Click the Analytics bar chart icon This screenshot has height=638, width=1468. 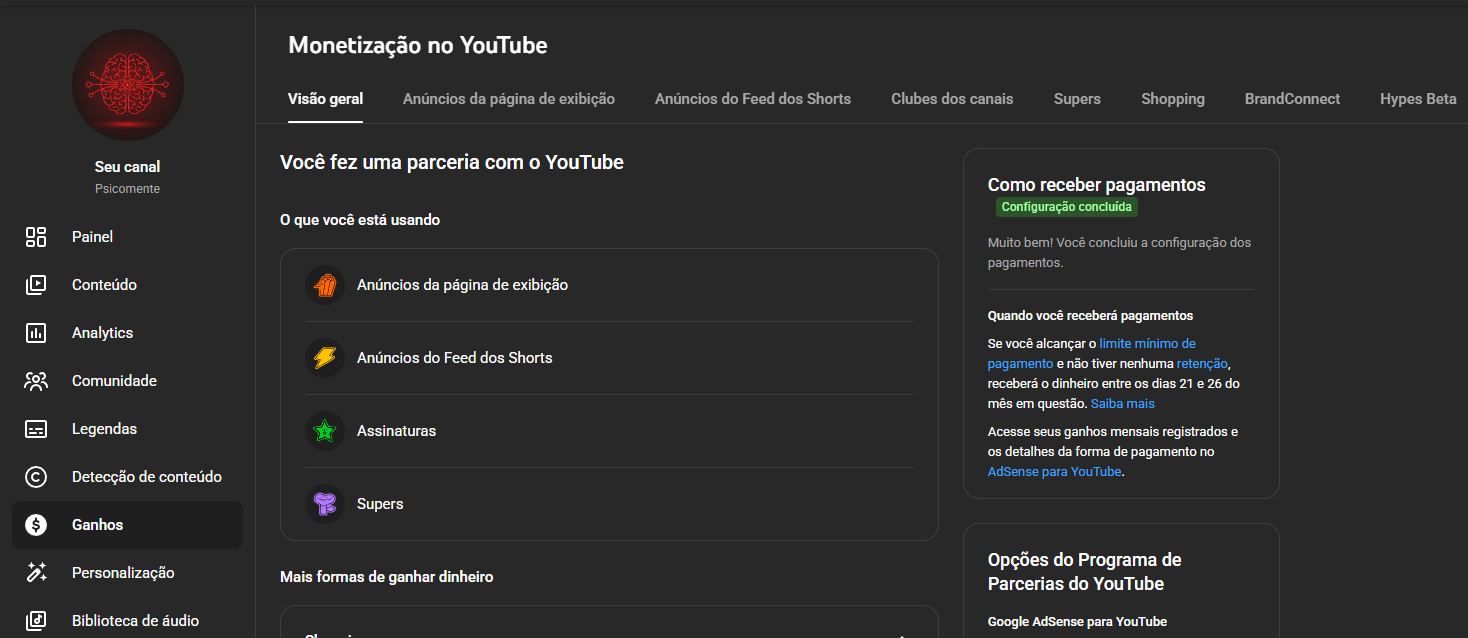(36, 333)
